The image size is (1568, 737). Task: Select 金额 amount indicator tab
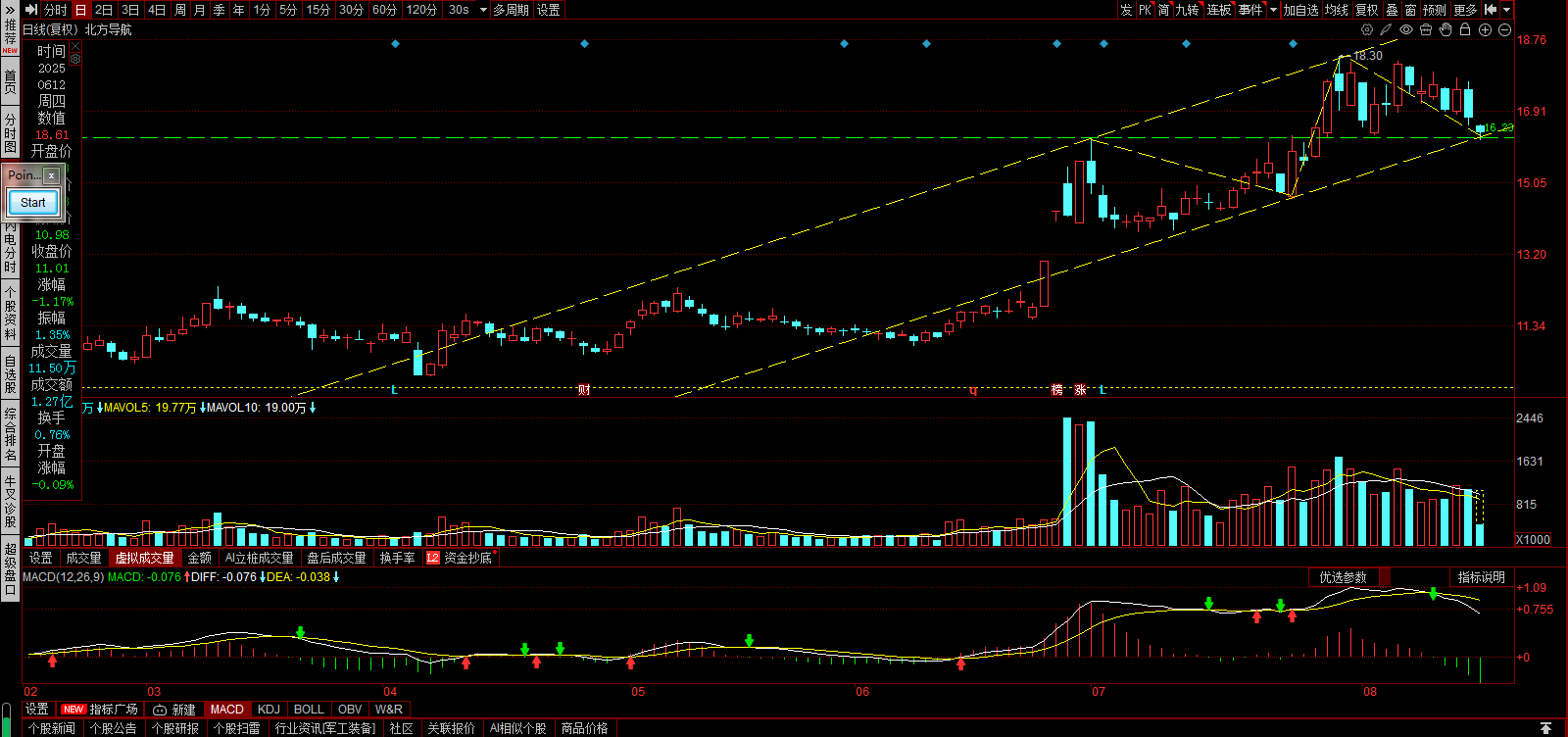199,558
